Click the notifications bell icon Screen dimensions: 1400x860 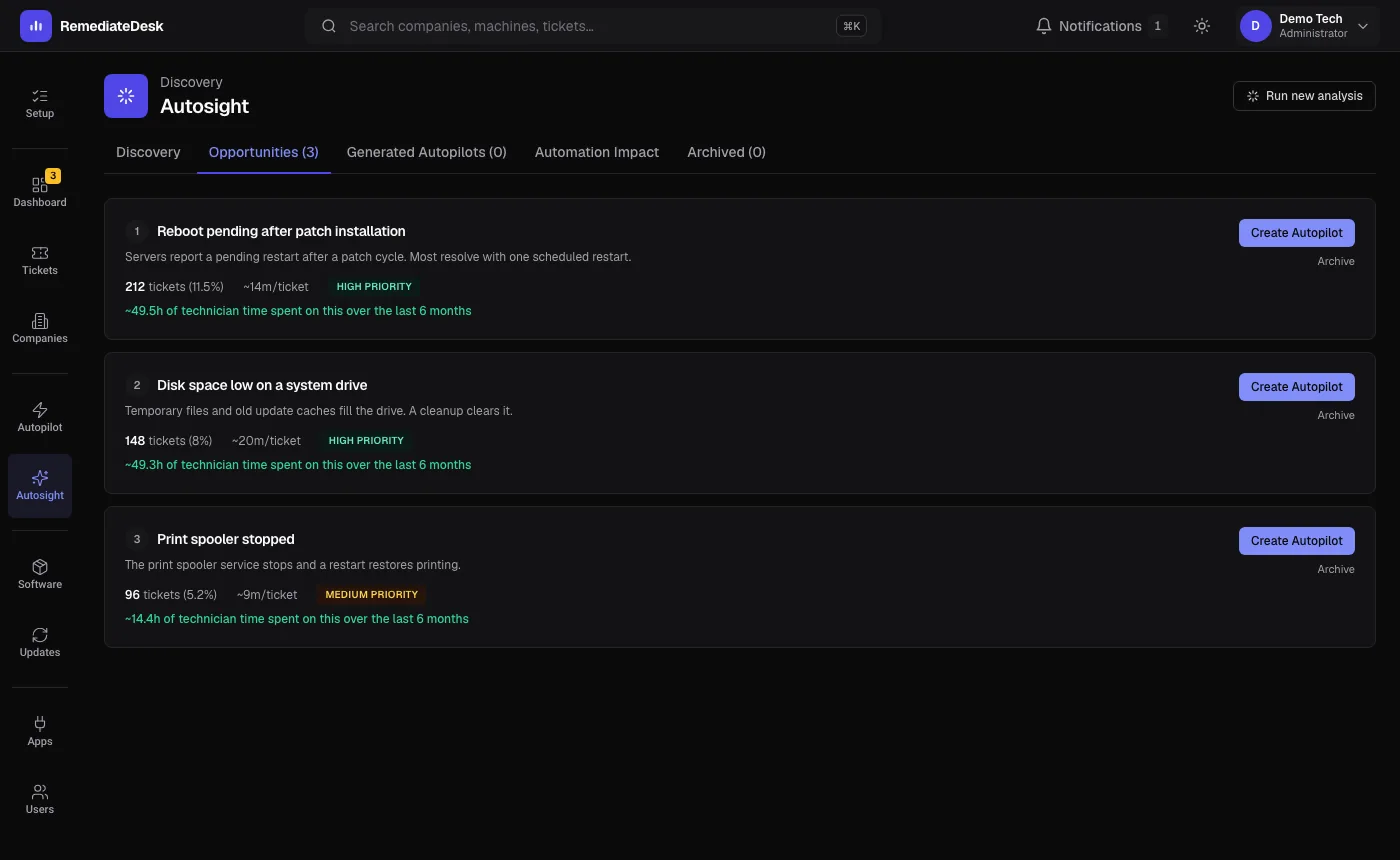pyautogui.click(x=1044, y=26)
